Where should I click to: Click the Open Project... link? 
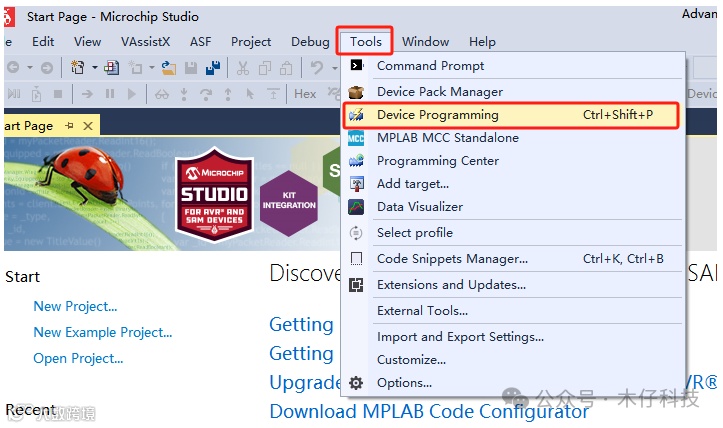78,358
